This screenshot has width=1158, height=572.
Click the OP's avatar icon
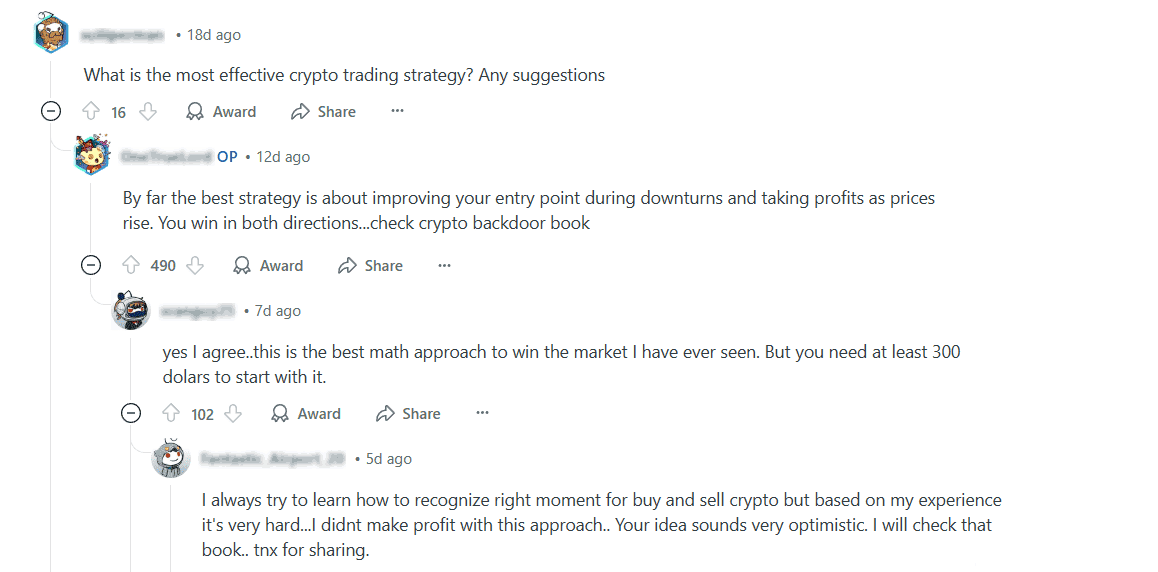click(x=92, y=155)
